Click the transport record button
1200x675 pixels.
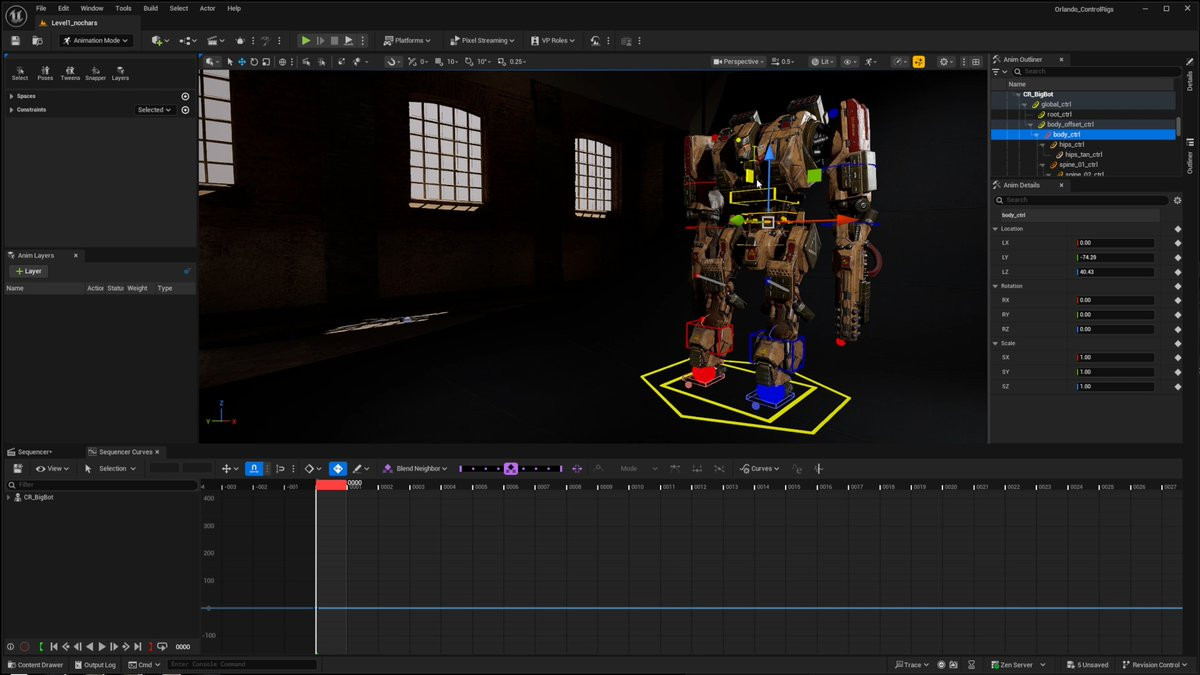(24, 647)
